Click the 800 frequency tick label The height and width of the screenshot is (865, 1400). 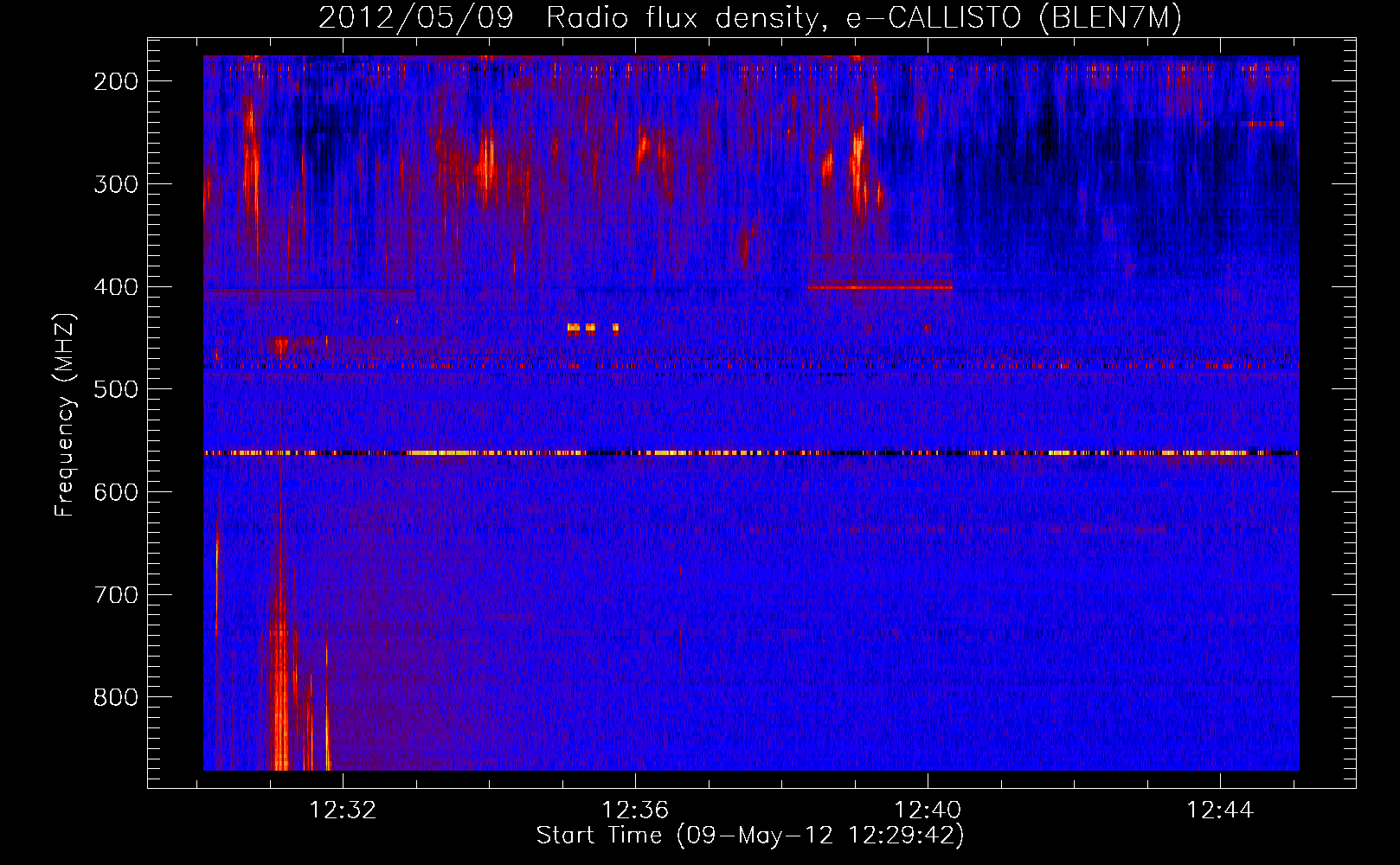click(116, 697)
